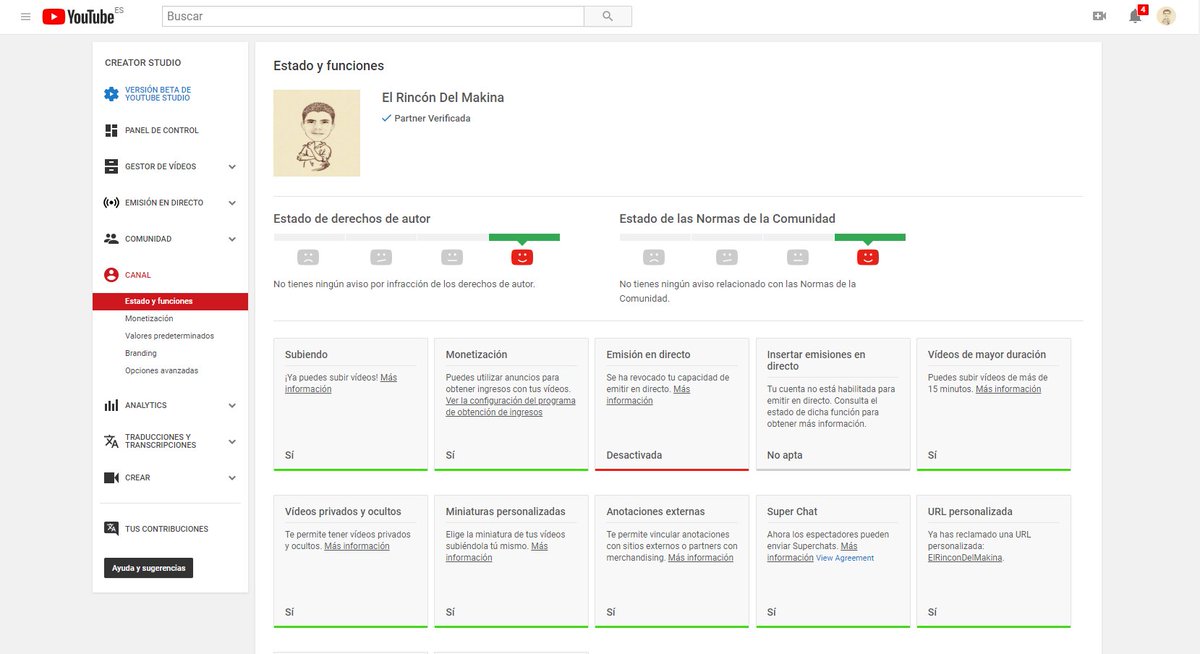The image size is (1200, 654).
Task: Click the Emisión en directo broadcast icon
Action: pyautogui.click(x=111, y=202)
